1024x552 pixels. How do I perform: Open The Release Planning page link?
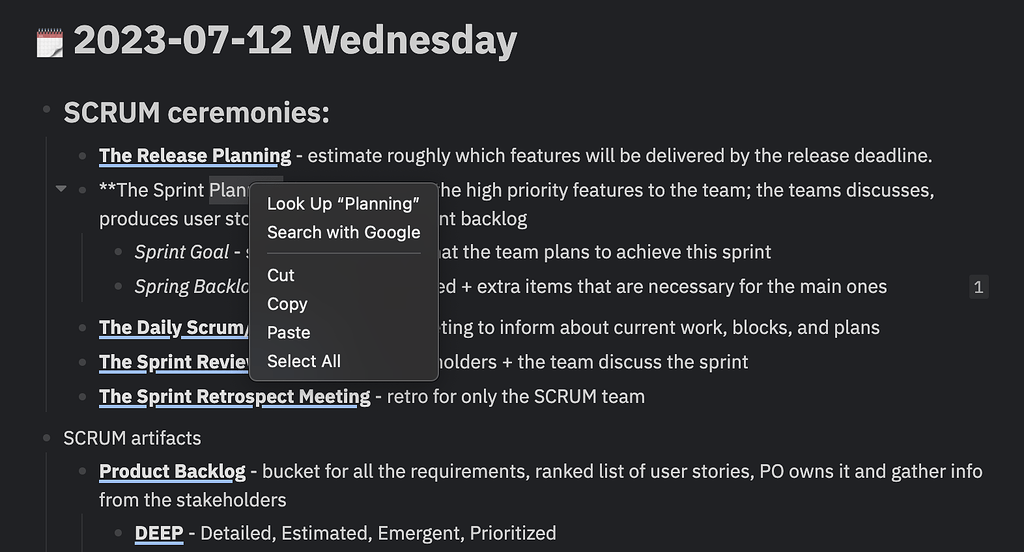tap(195, 156)
